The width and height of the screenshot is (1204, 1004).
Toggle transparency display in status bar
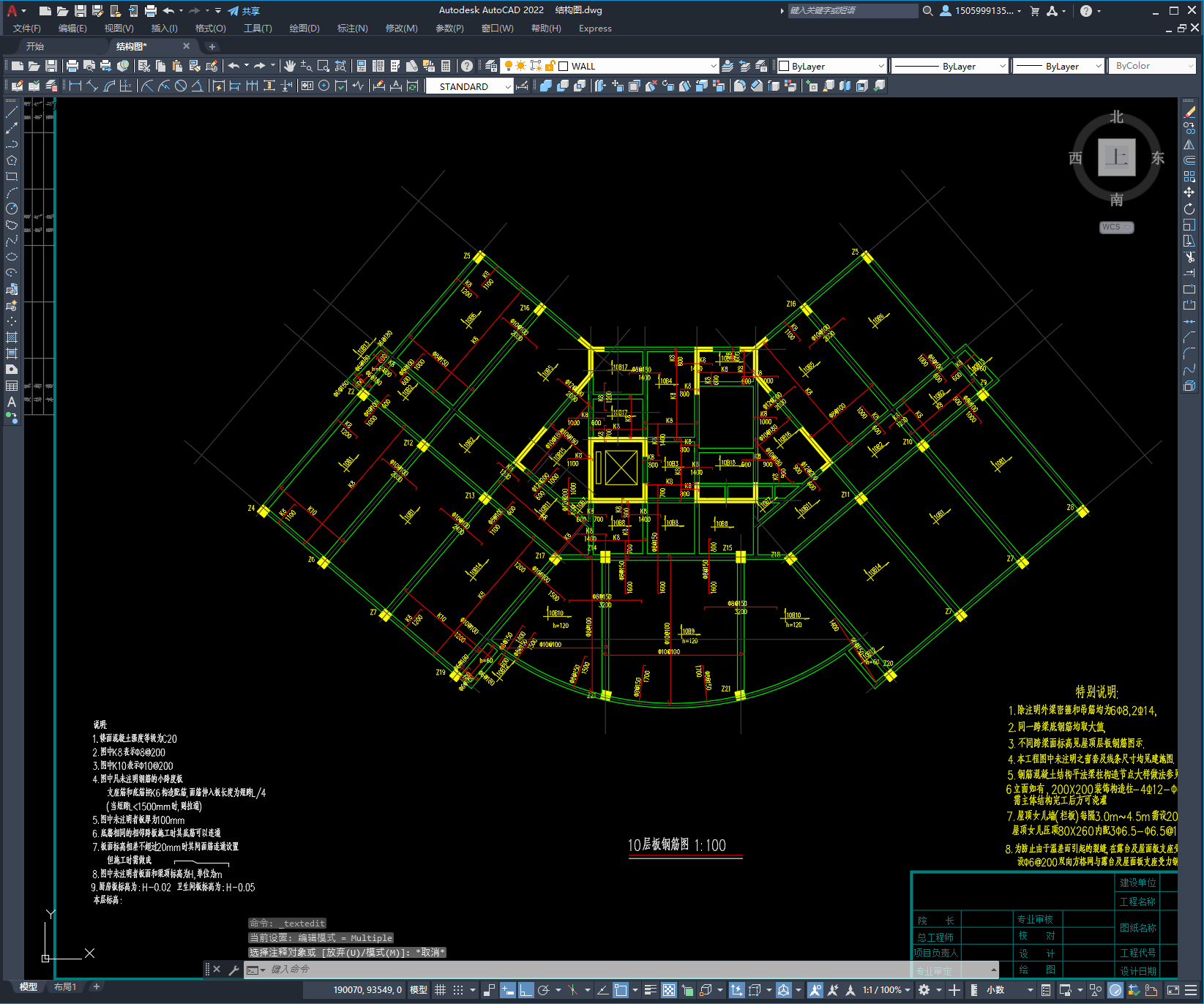pos(669,990)
